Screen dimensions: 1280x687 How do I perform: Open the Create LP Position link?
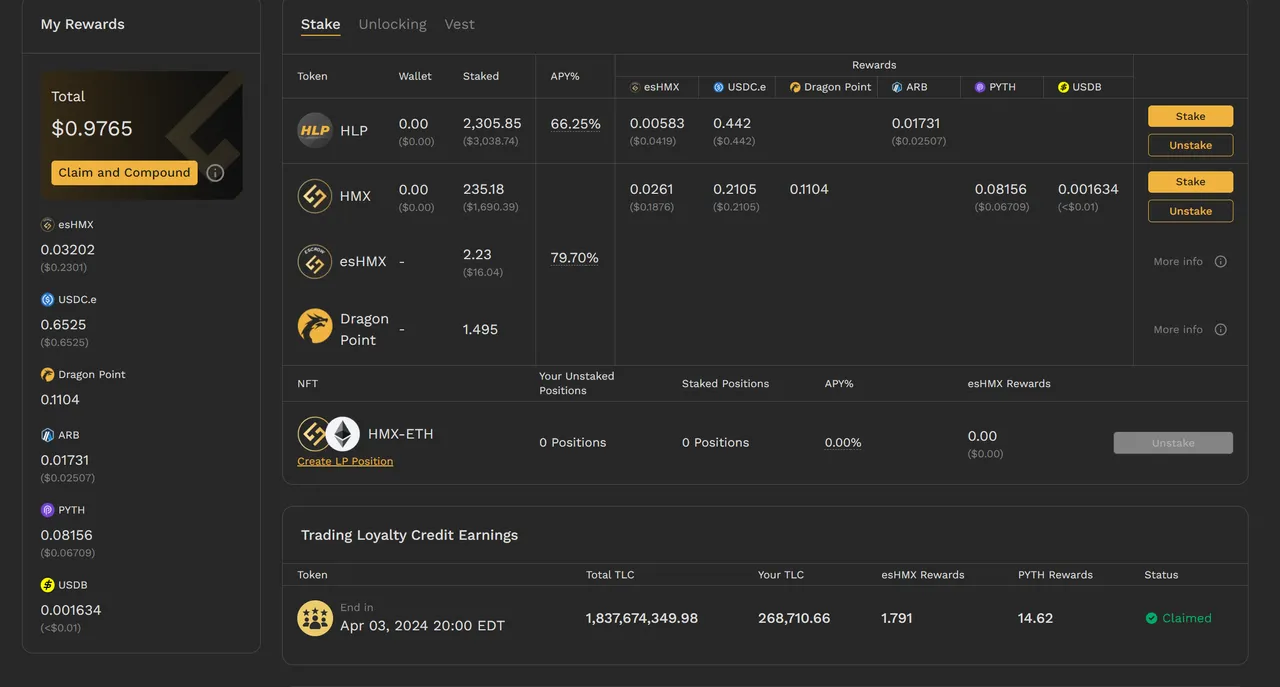point(345,461)
